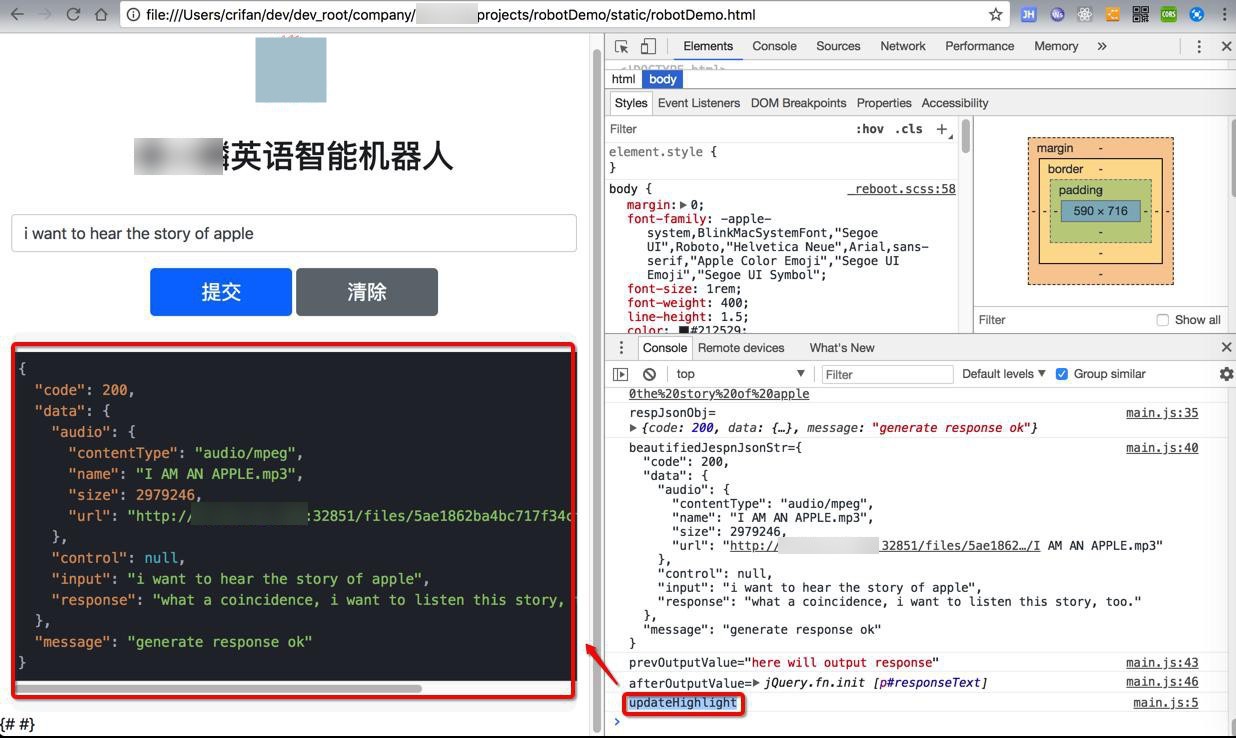The image size is (1236, 738).
Task: Click the horizontal scrollbar under JSON output
Action: click(219, 688)
